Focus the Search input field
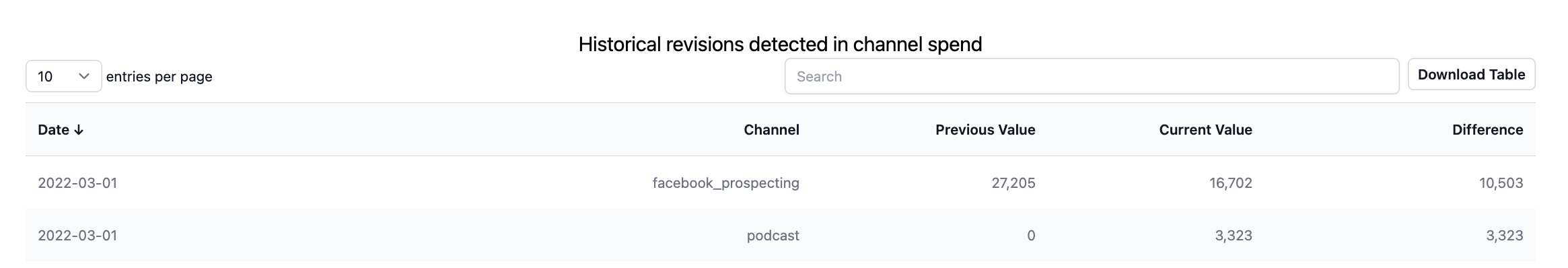 [x=1092, y=76]
